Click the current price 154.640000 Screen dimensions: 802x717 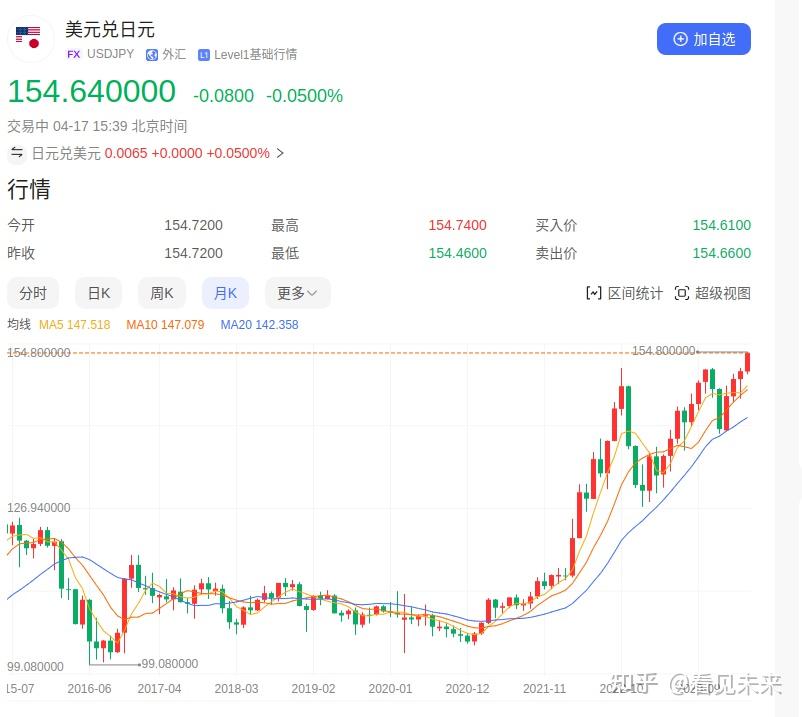92,92
